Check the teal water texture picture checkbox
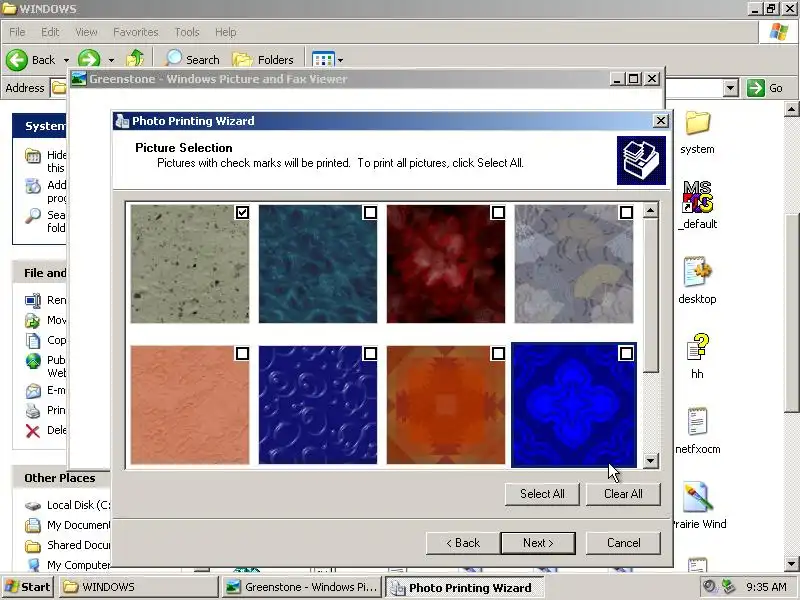Viewport: 800px width, 600px height. [x=370, y=212]
